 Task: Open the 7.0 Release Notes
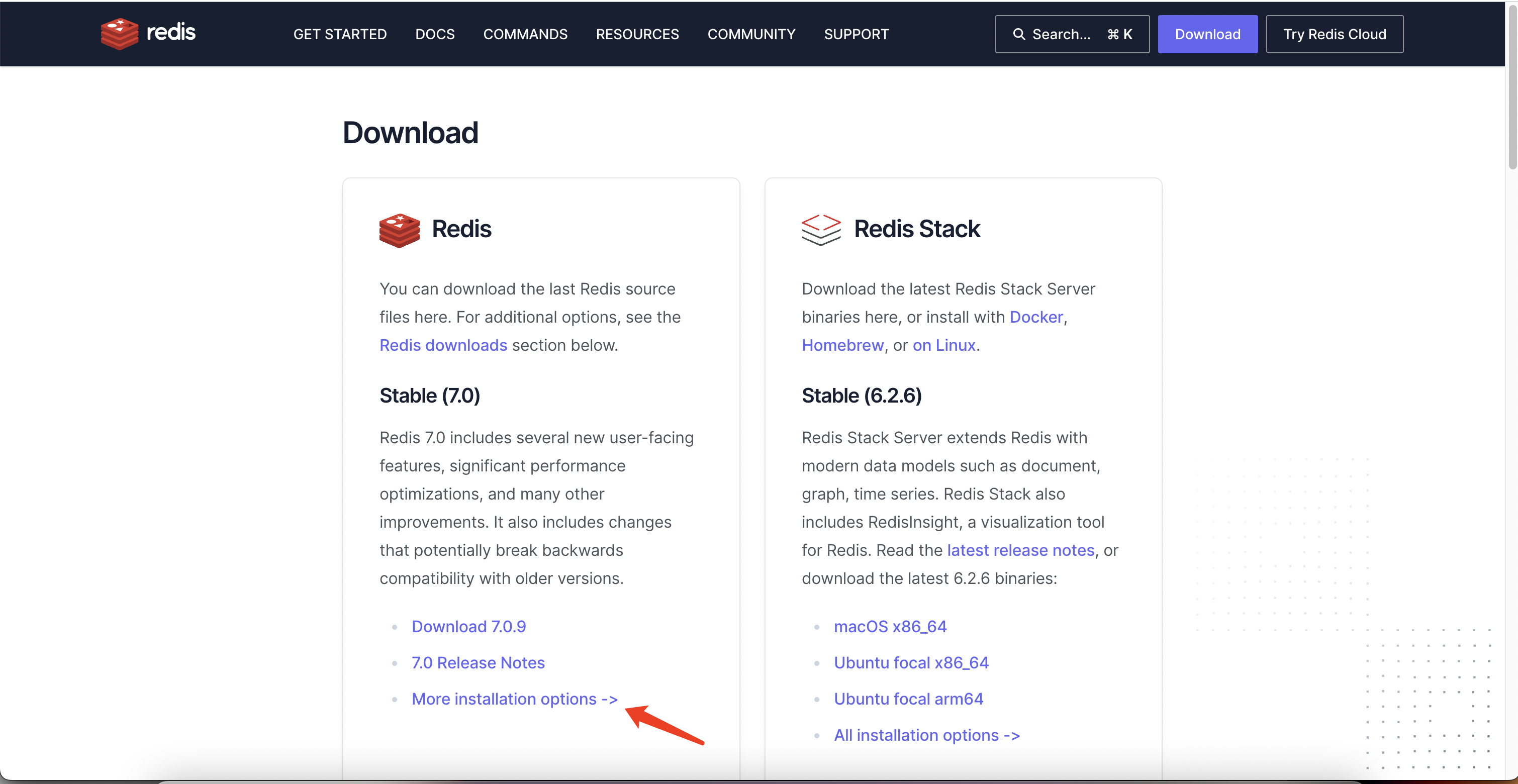478,662
